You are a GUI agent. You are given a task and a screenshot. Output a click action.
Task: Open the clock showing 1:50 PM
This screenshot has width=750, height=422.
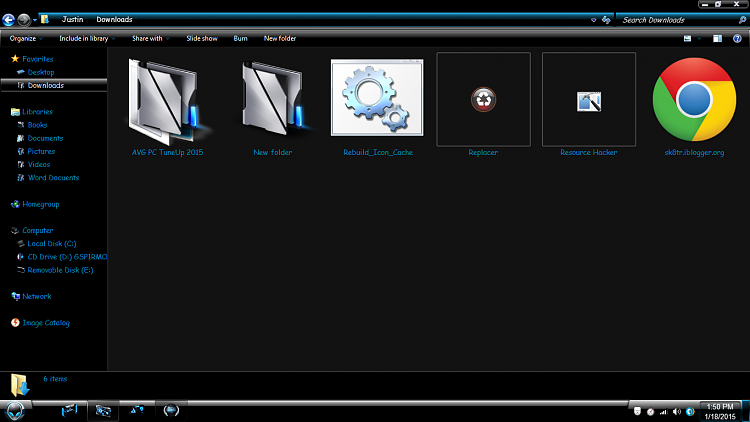[720, 411]
